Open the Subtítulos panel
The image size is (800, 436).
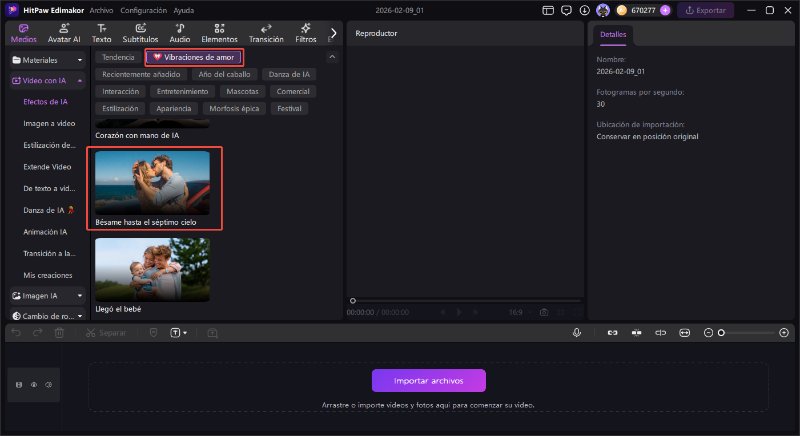[x=140, y=33]
